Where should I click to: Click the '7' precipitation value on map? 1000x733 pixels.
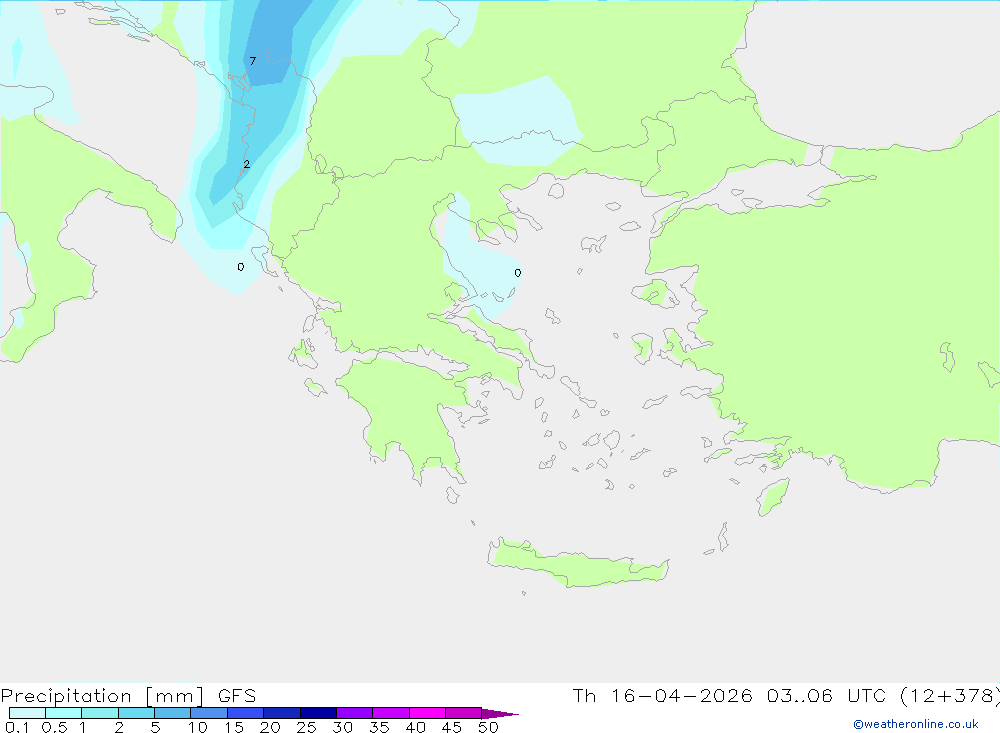click(253, 61)
